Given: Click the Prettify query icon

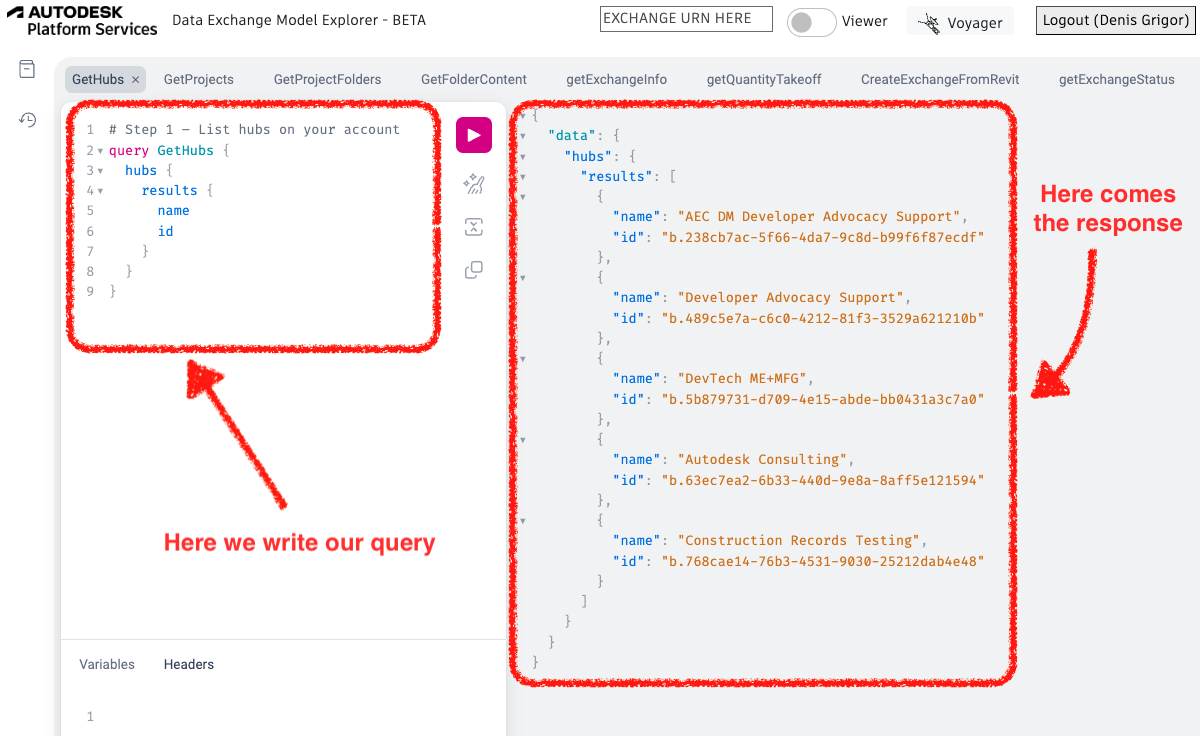Looking at the screenshot, I should [x=474, y=184].
